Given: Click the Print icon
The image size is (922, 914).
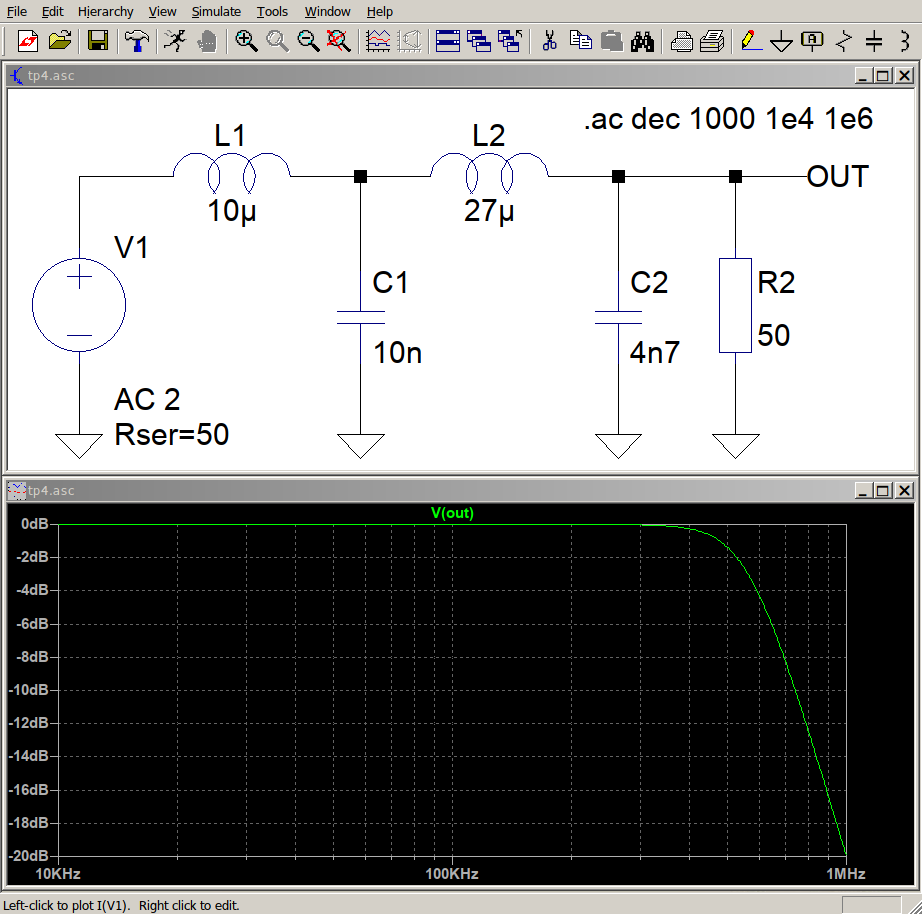Looking at the screenshot, I should coord(712,41).
